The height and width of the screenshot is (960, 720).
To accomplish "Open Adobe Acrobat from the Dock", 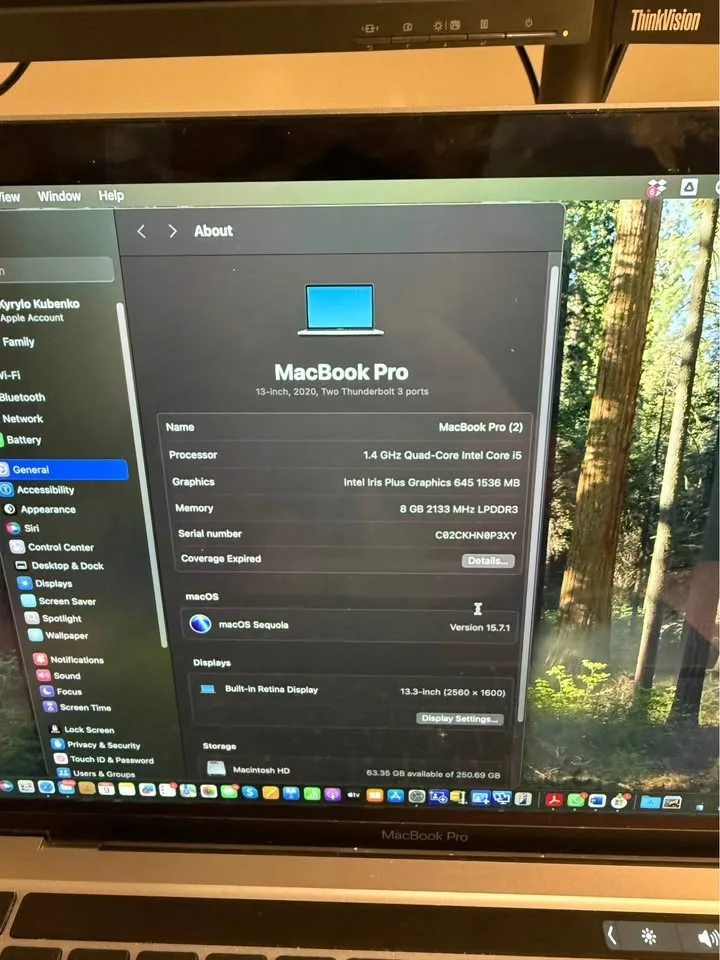I will 553,800.
